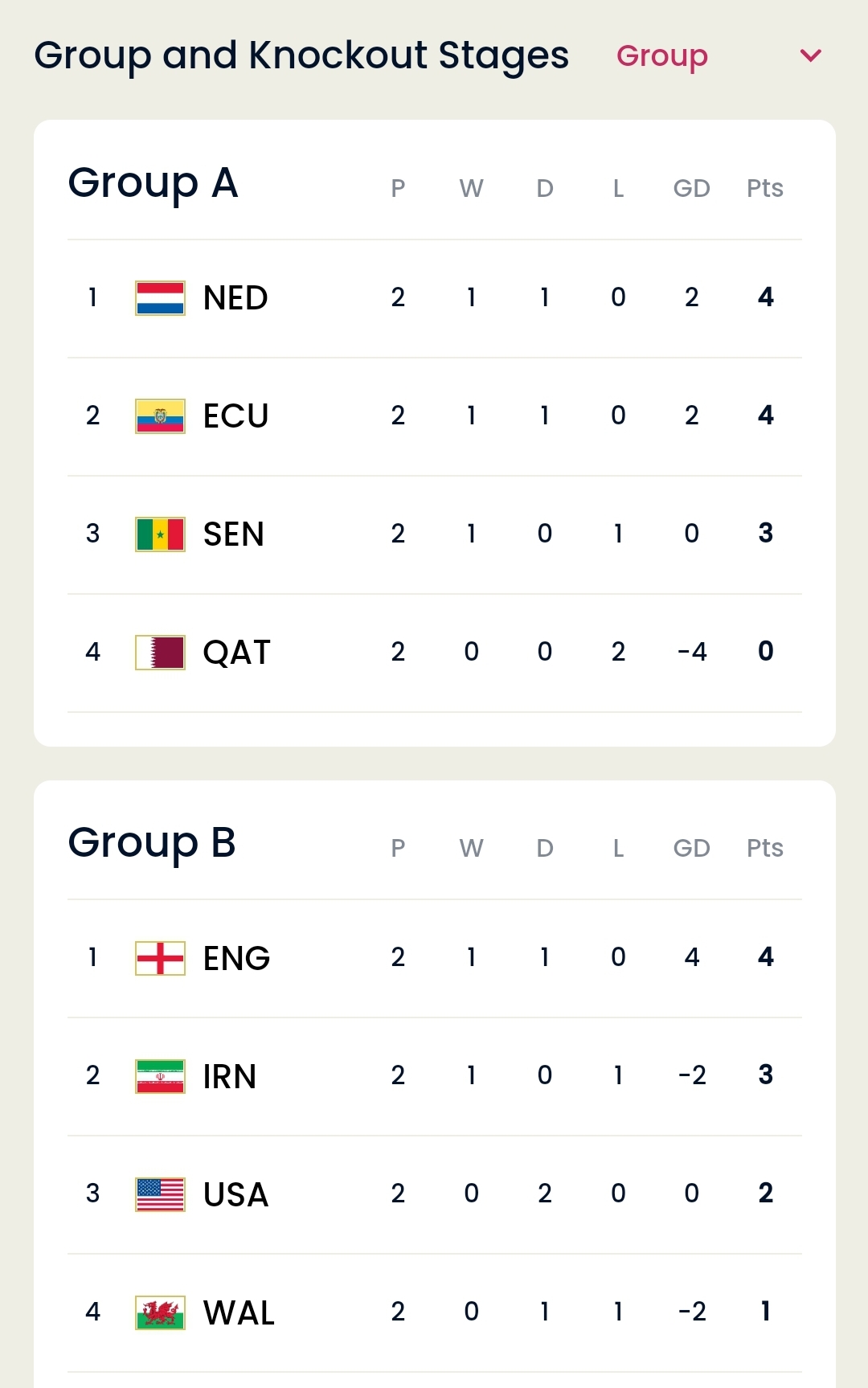The image size is (868, 1388).
Task: Click the Qatar flag icon
Action: click(160, 653)
